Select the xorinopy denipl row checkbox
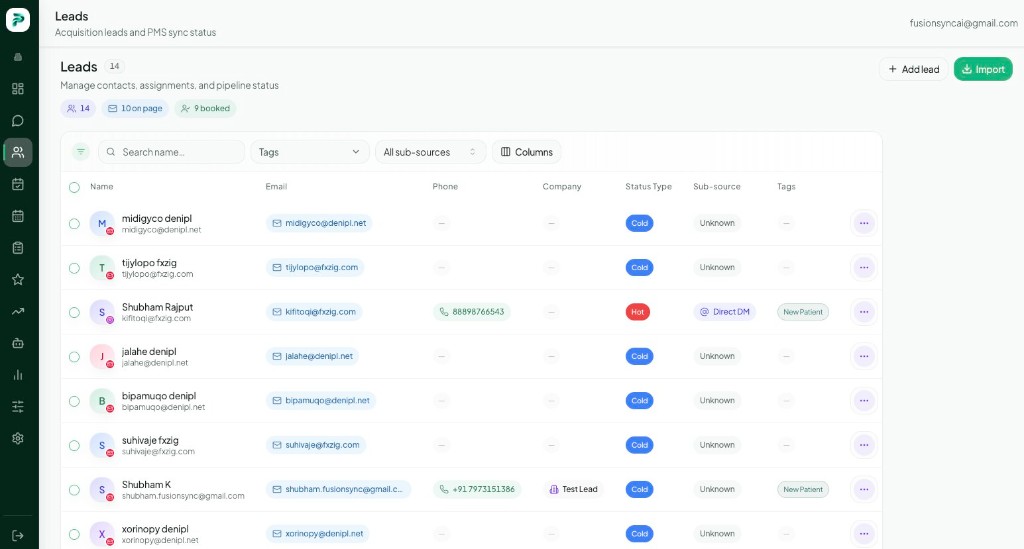 coord(74,534)
